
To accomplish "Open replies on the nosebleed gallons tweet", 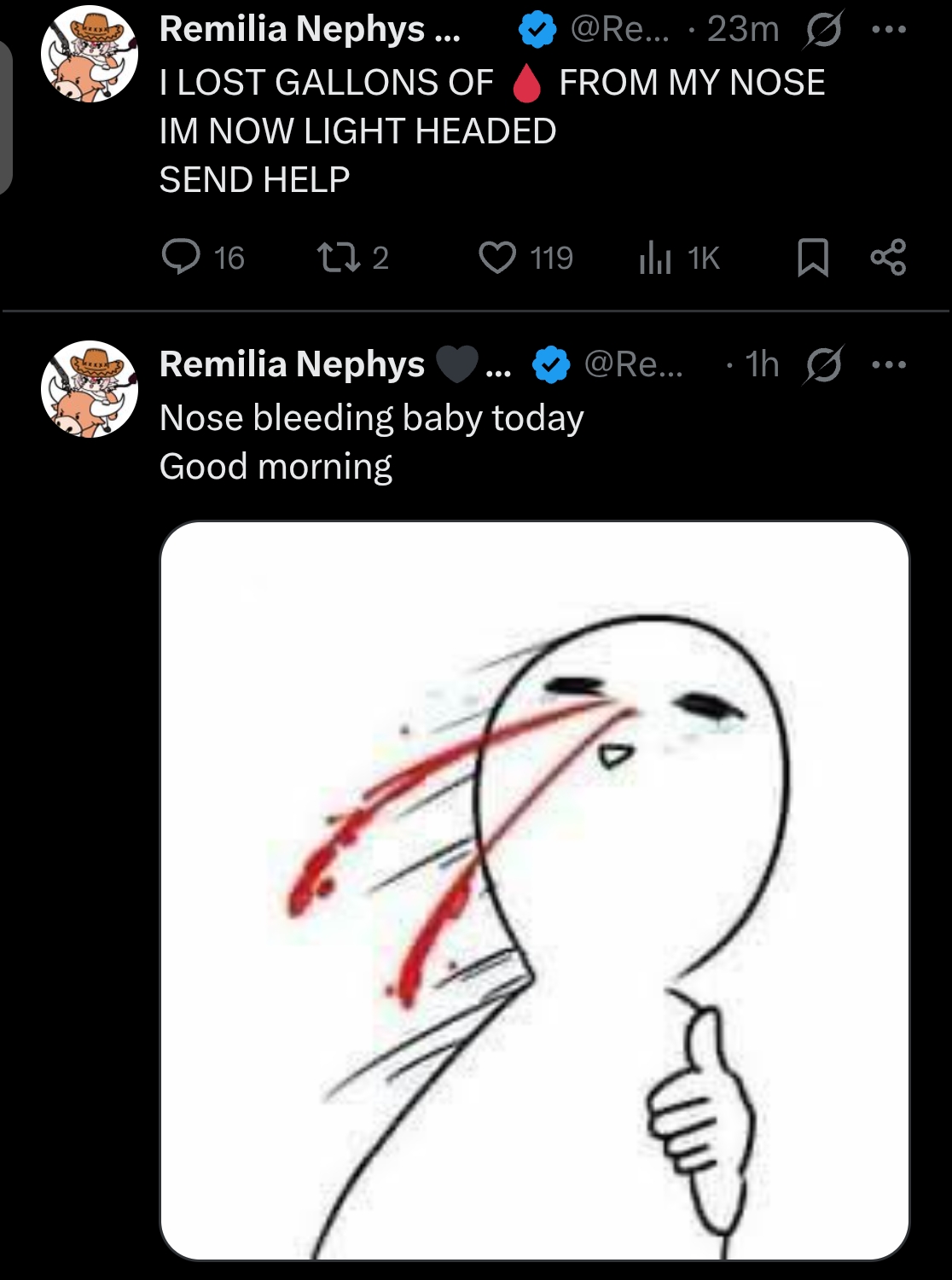I will click(x=181, y=257).
